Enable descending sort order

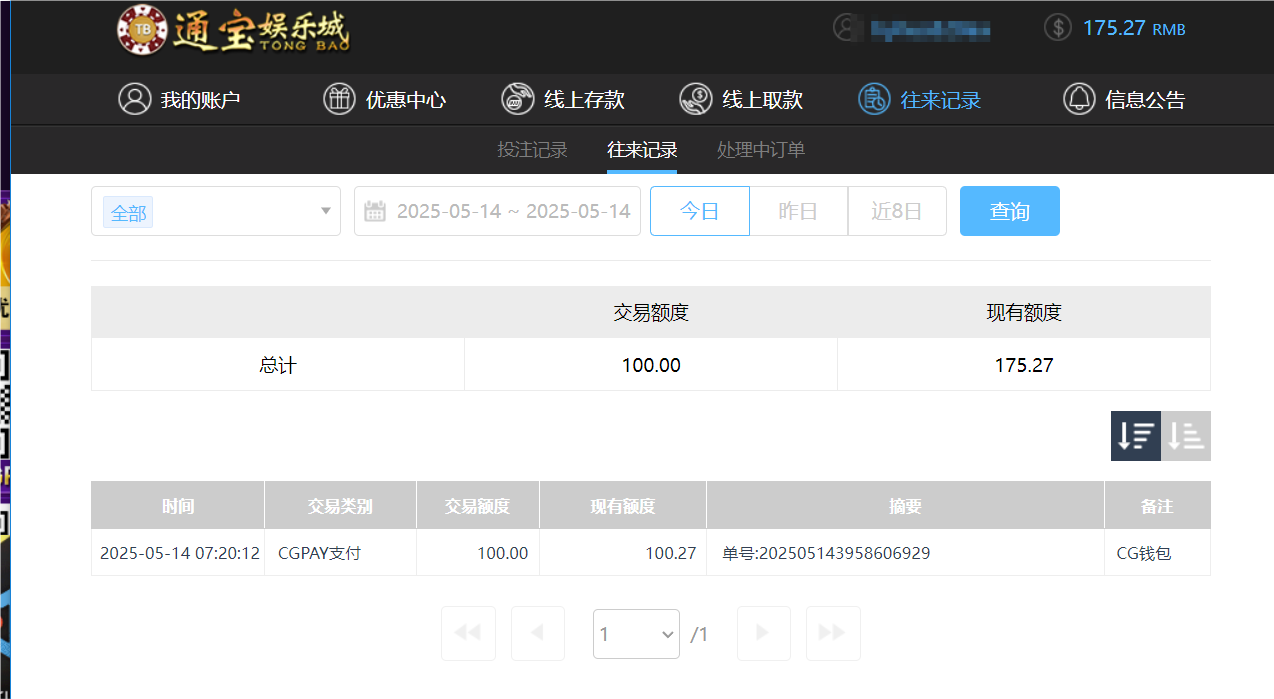tap(1135, 435)
